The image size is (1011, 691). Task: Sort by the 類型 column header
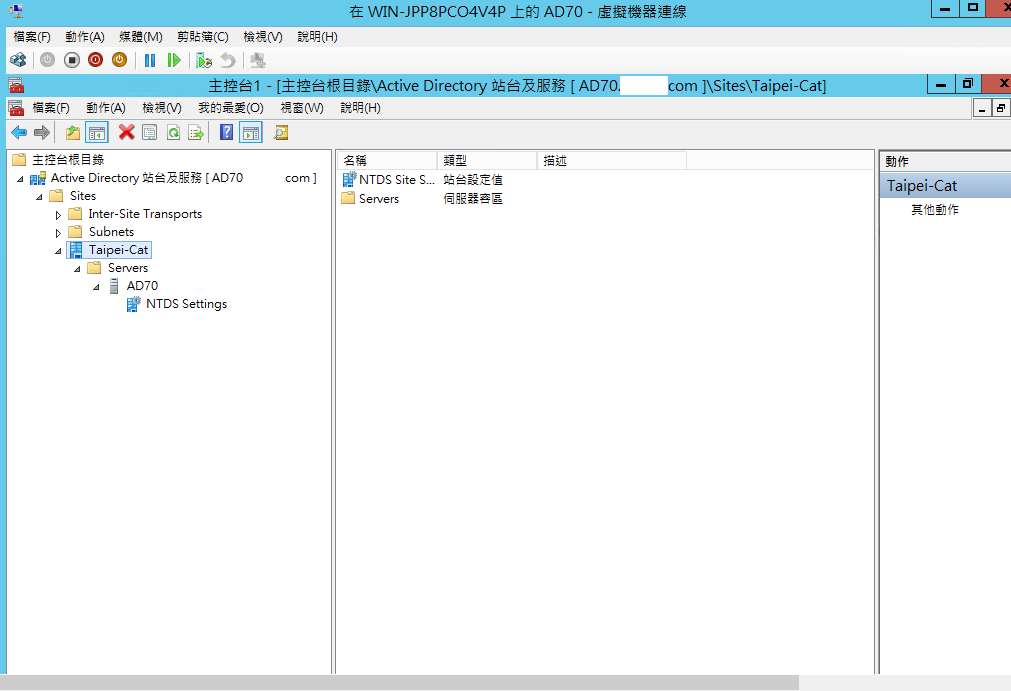coord(487,161)
